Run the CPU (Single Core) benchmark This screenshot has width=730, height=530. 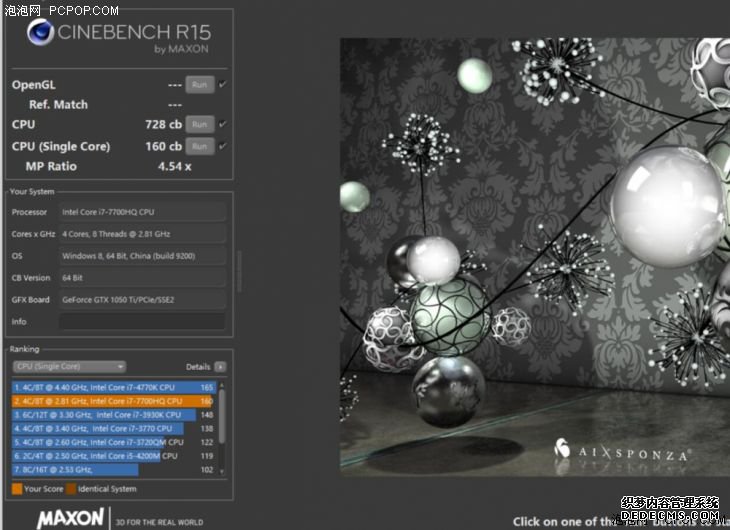pyautogui.click(x=200, y=146)
